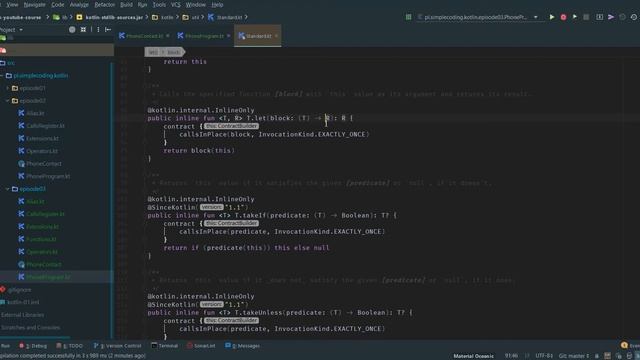Viewport: 640px width, 360px height.
Task: Click Material Oceanic theme status widget
Action: (473, 356)
